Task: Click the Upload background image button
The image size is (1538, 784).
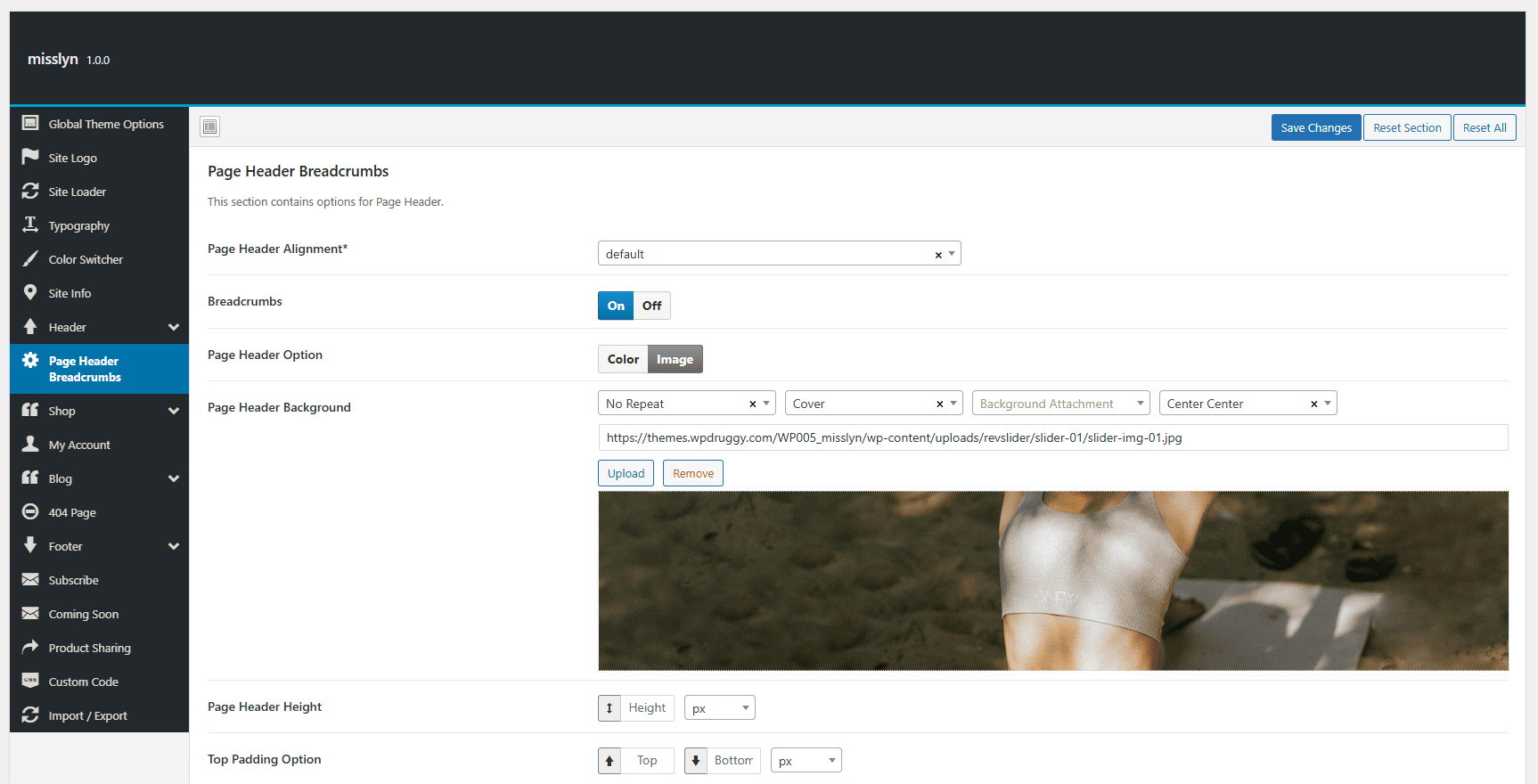Action: point(626,473)
